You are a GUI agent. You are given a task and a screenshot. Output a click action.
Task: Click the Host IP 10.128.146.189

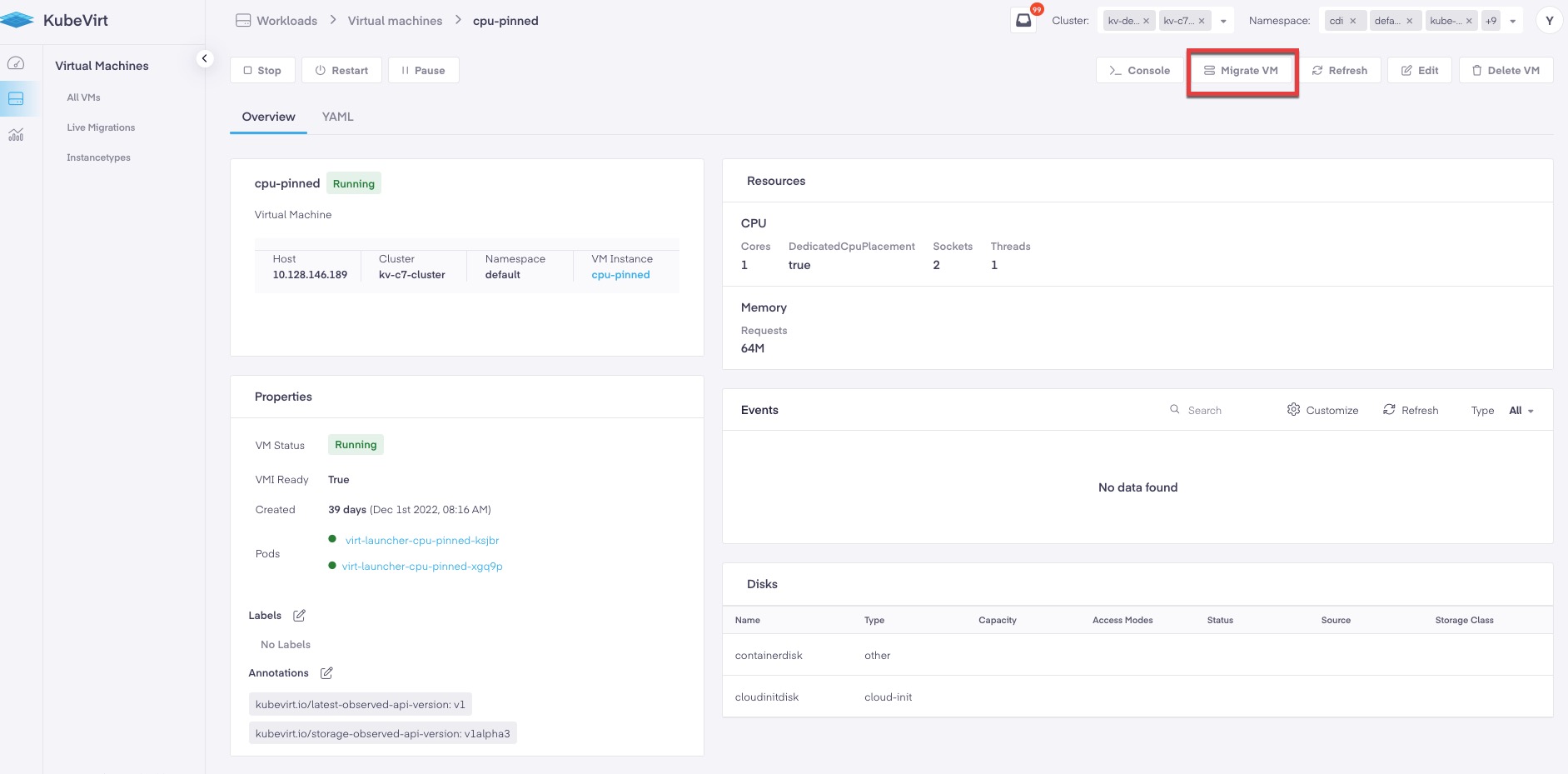(x=310, y=275)
